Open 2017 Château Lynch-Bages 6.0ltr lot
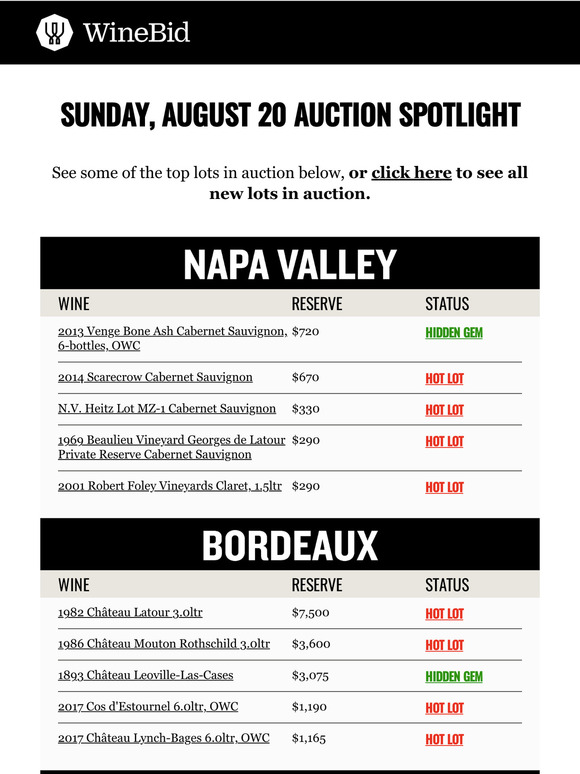This screenshot has width=580, height=774. 164,738
